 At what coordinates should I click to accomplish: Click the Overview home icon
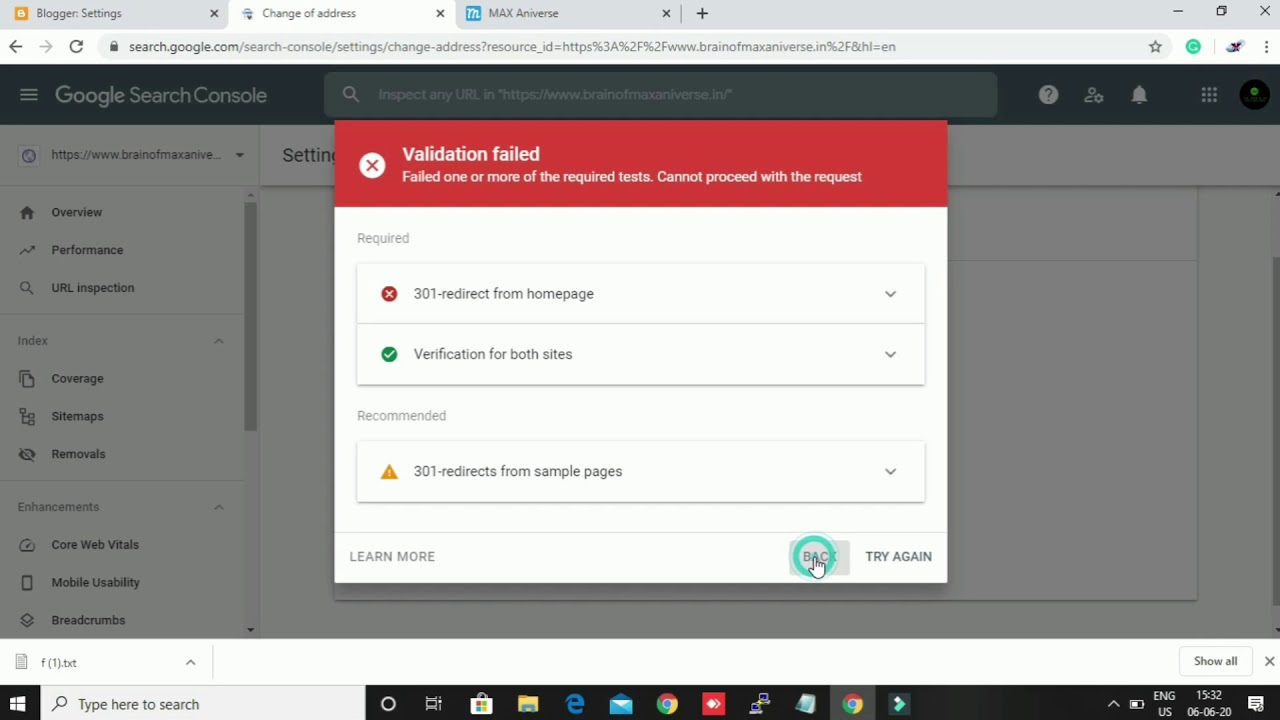(27, 212)
